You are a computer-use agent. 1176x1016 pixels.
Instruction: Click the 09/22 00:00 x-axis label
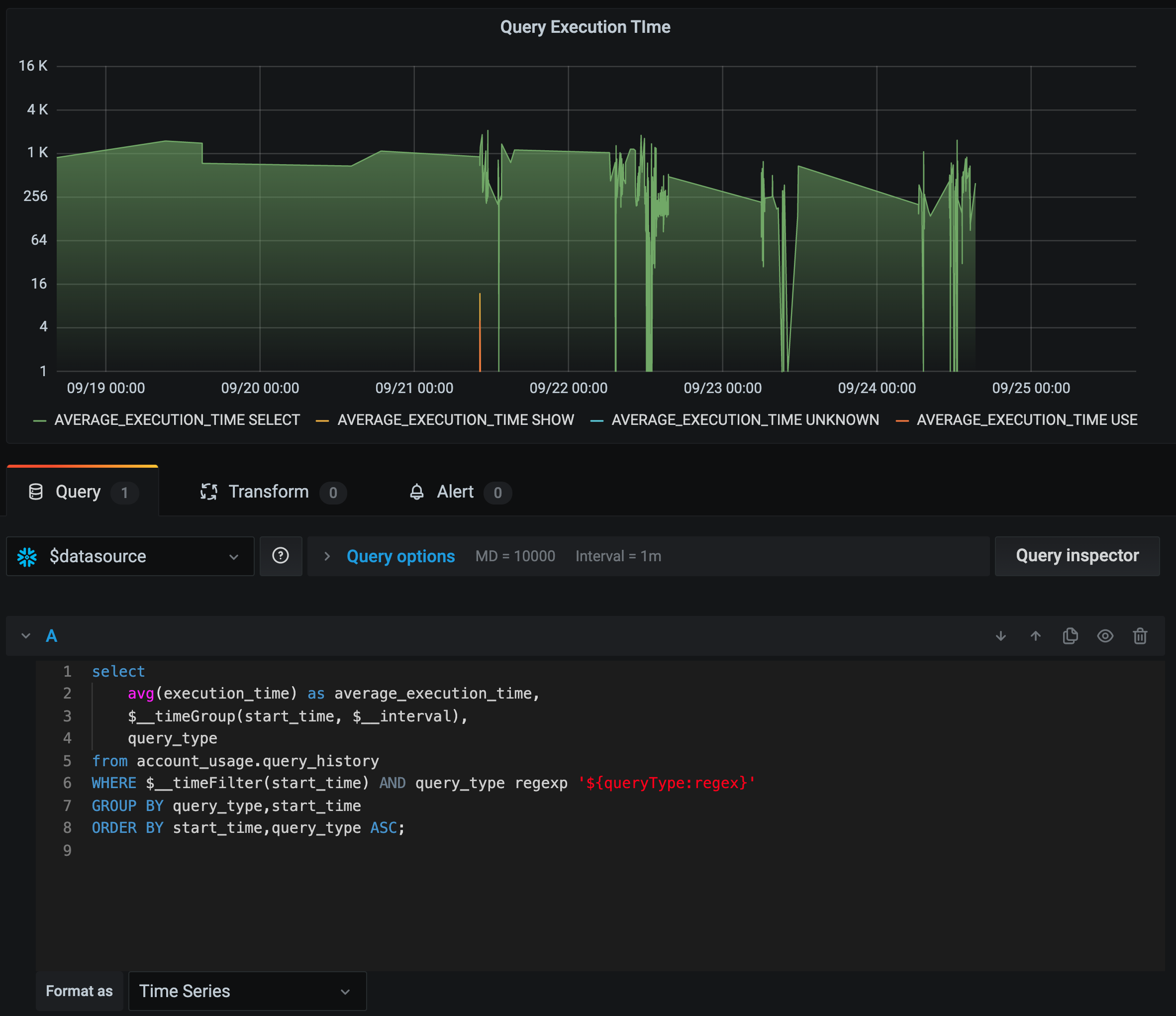tap(568, 388)
